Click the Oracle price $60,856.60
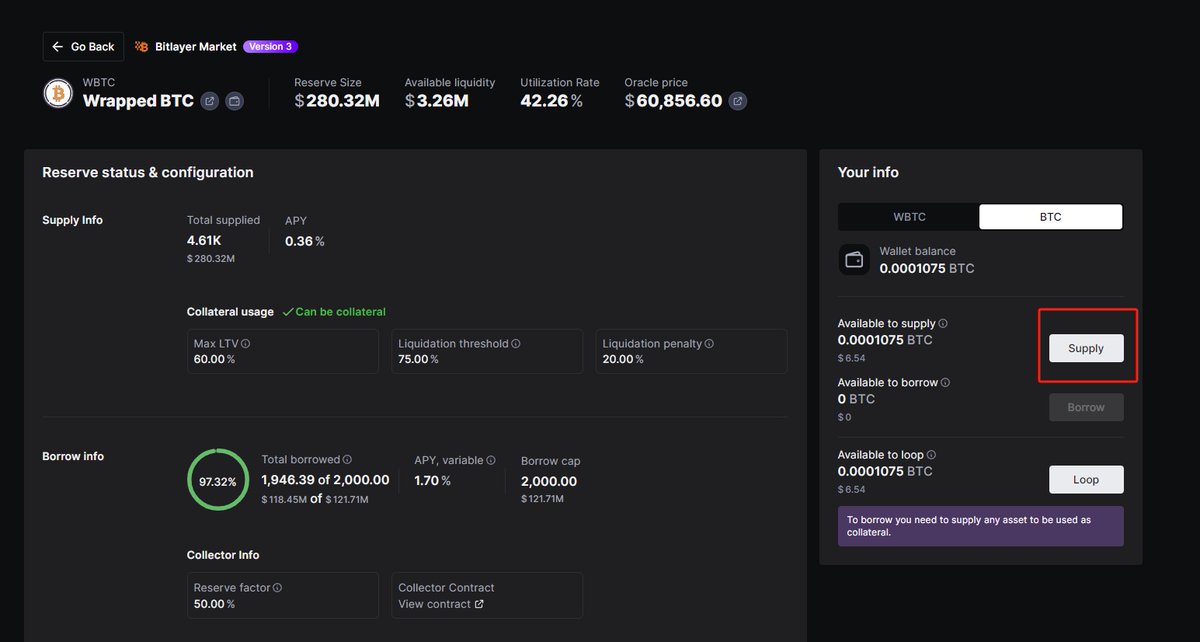 (x=673, y=101)
